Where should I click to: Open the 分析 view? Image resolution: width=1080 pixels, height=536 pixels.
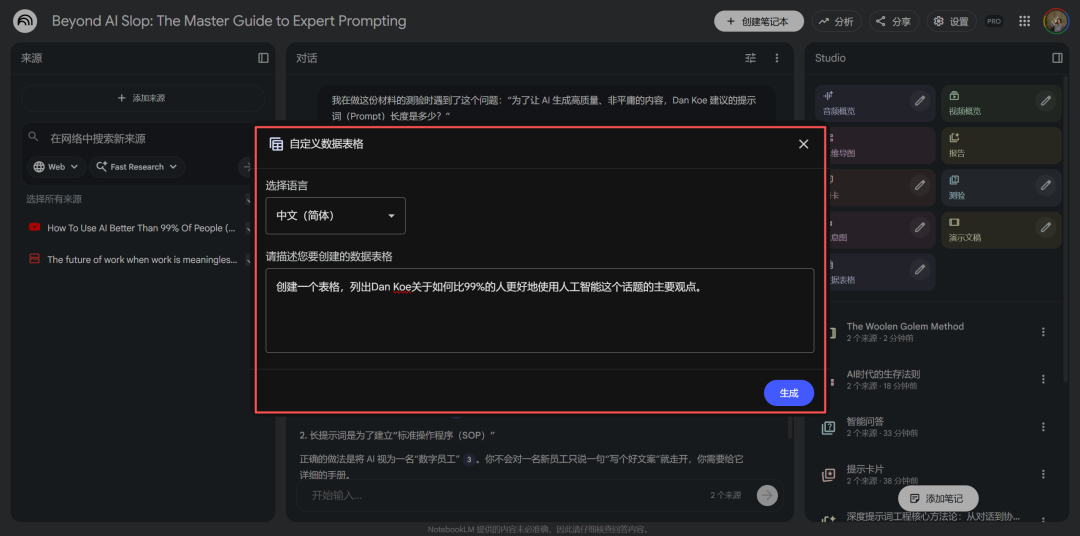coord(836,21)
